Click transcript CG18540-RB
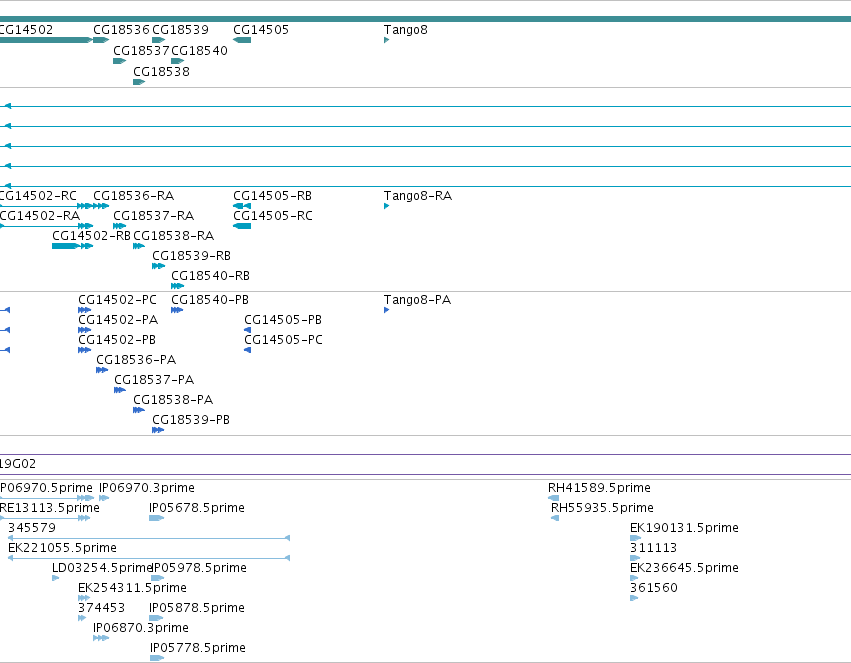Screen dimensions: 851x663 [x=211, y=276]
